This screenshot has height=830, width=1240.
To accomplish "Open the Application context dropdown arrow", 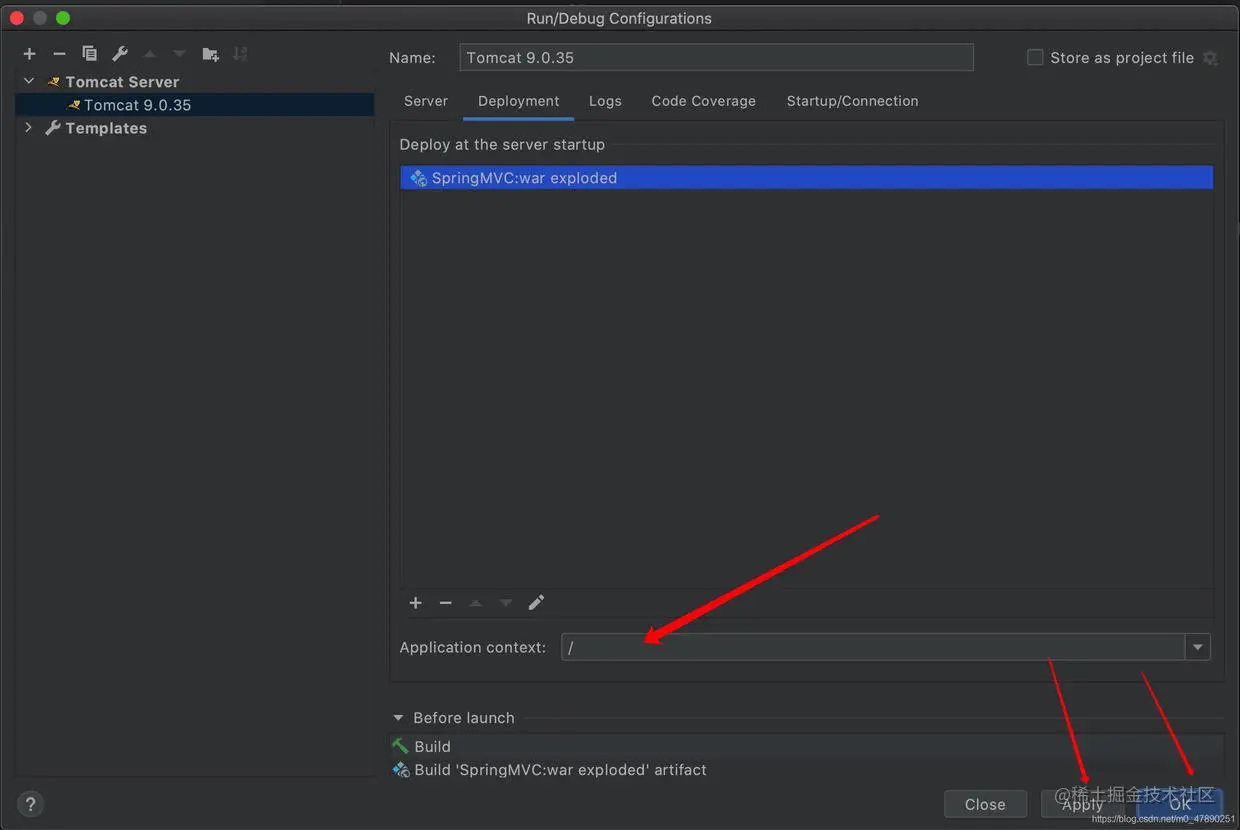I will click(1198, 647).
